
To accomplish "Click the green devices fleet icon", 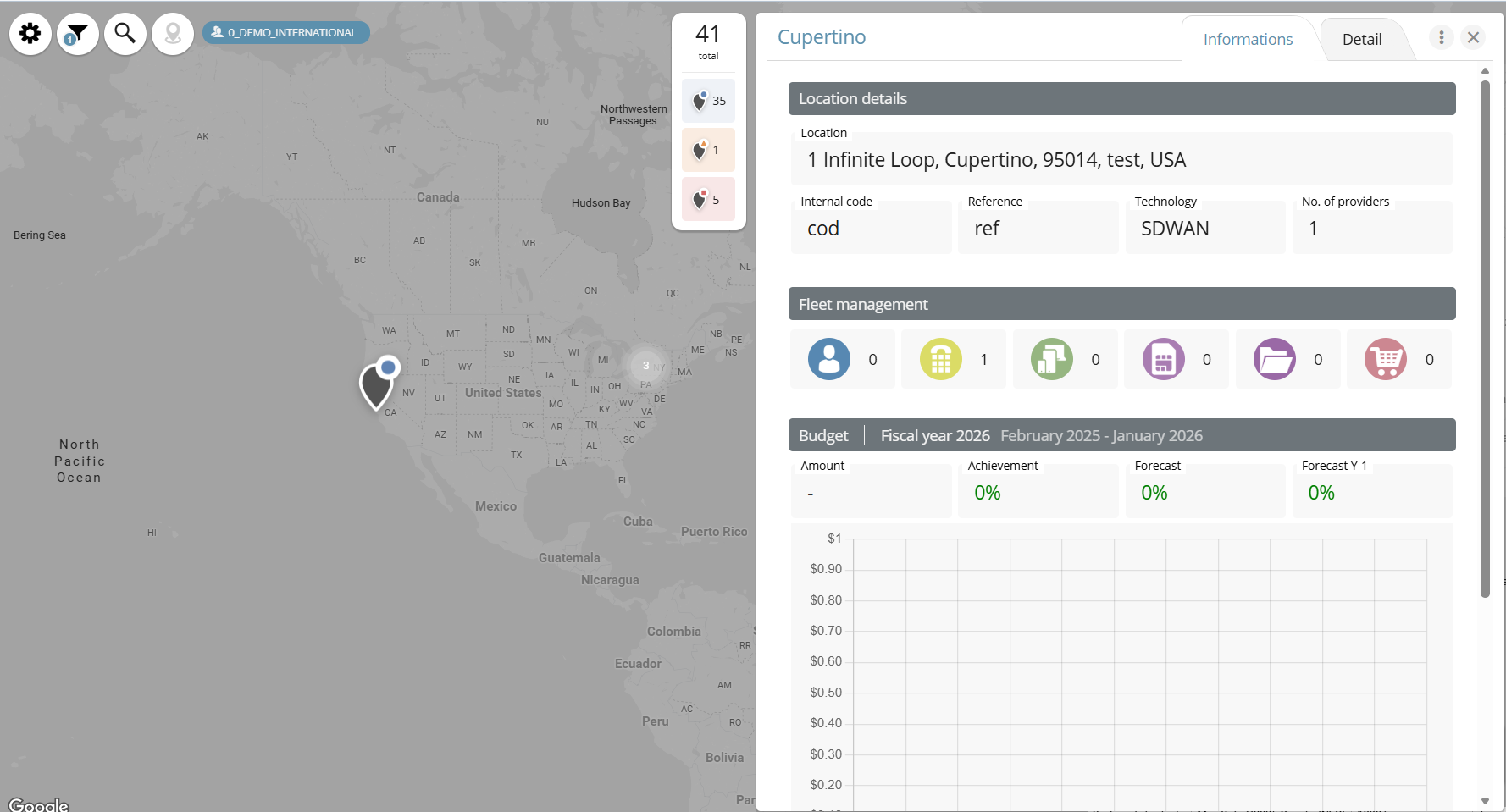I will tap(1051, 359).
